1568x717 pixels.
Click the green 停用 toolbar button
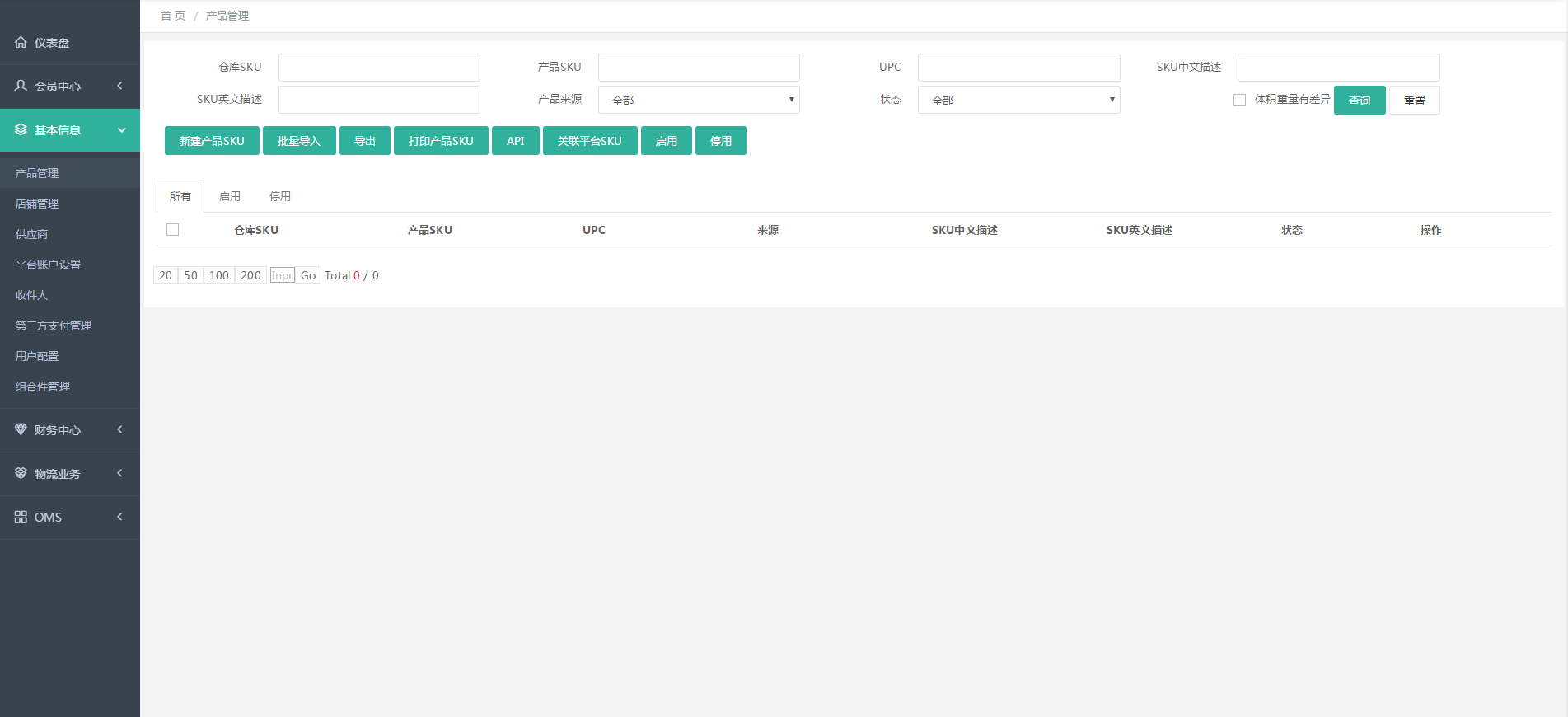pyautogui.click(x=721, y=141)
